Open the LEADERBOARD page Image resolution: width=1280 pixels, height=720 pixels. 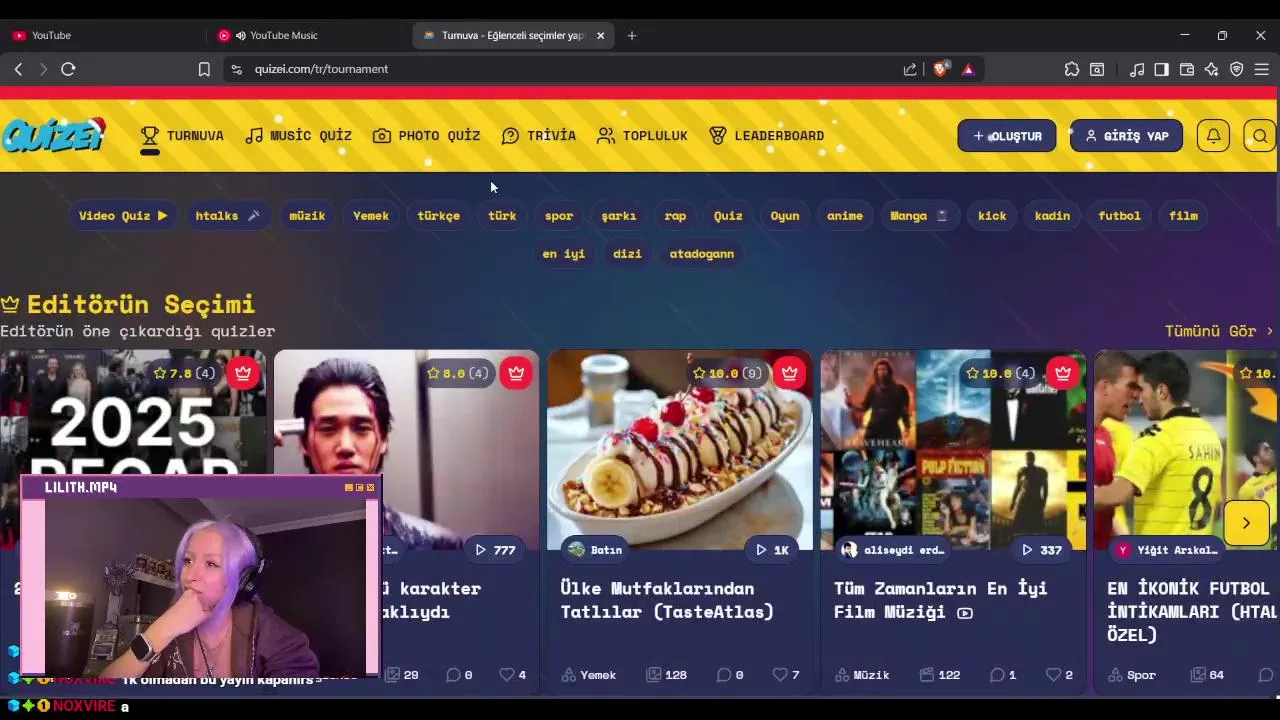[x=767, y=136]
